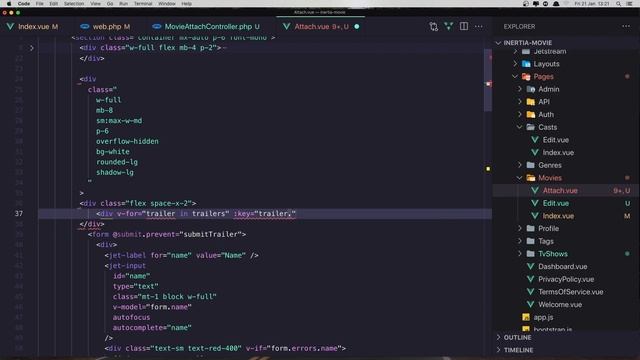
Task: Switch to the web.php tab
Action: (105, 27)
